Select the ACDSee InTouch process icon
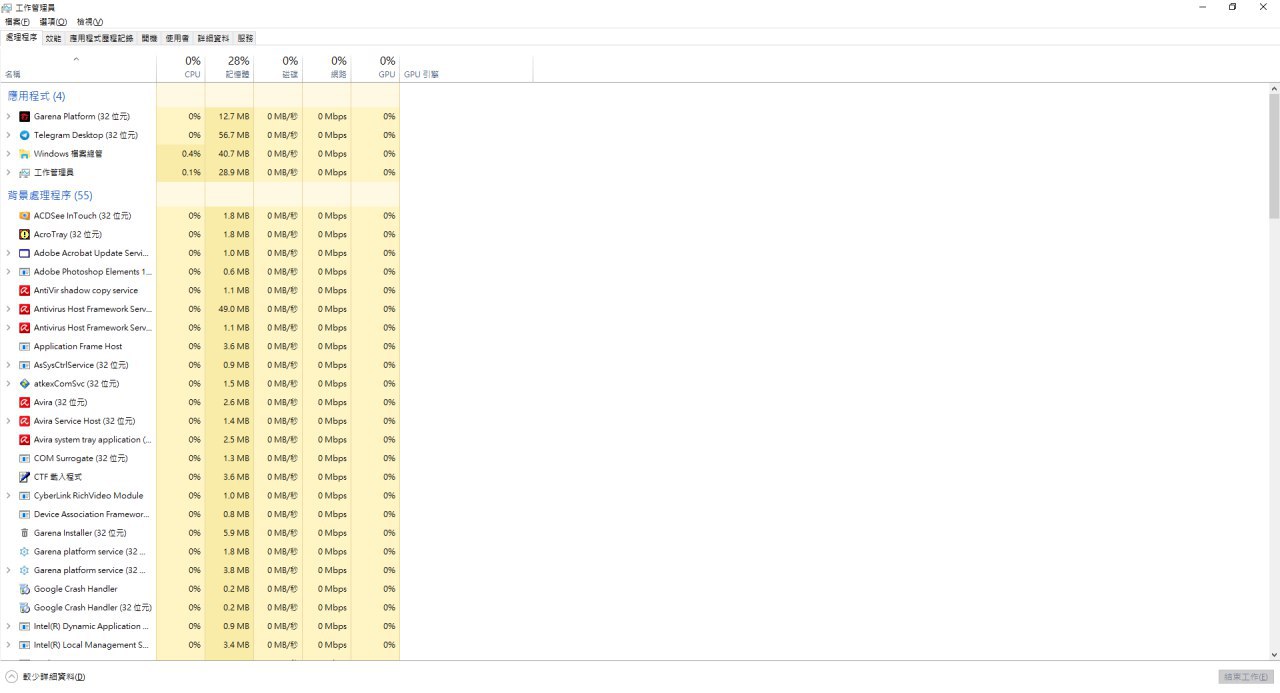The image size is (1280, 693). click(25, 216)
